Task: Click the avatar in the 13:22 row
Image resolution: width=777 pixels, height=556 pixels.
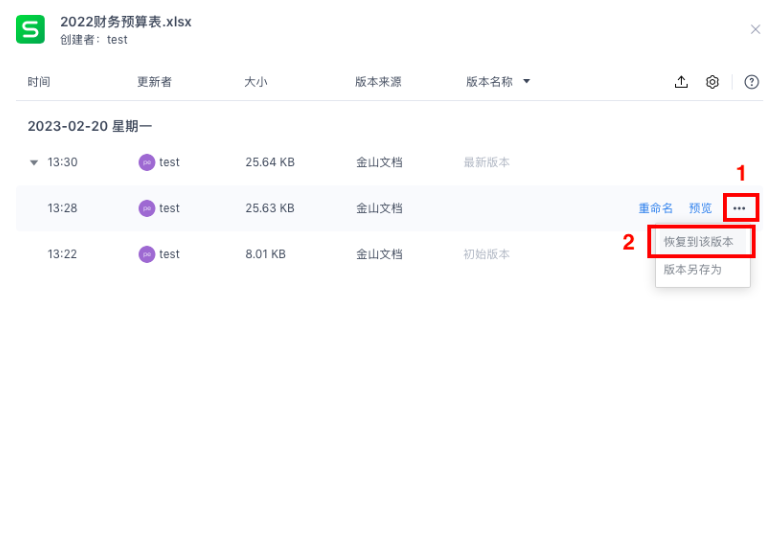Action: pos(147,254)
